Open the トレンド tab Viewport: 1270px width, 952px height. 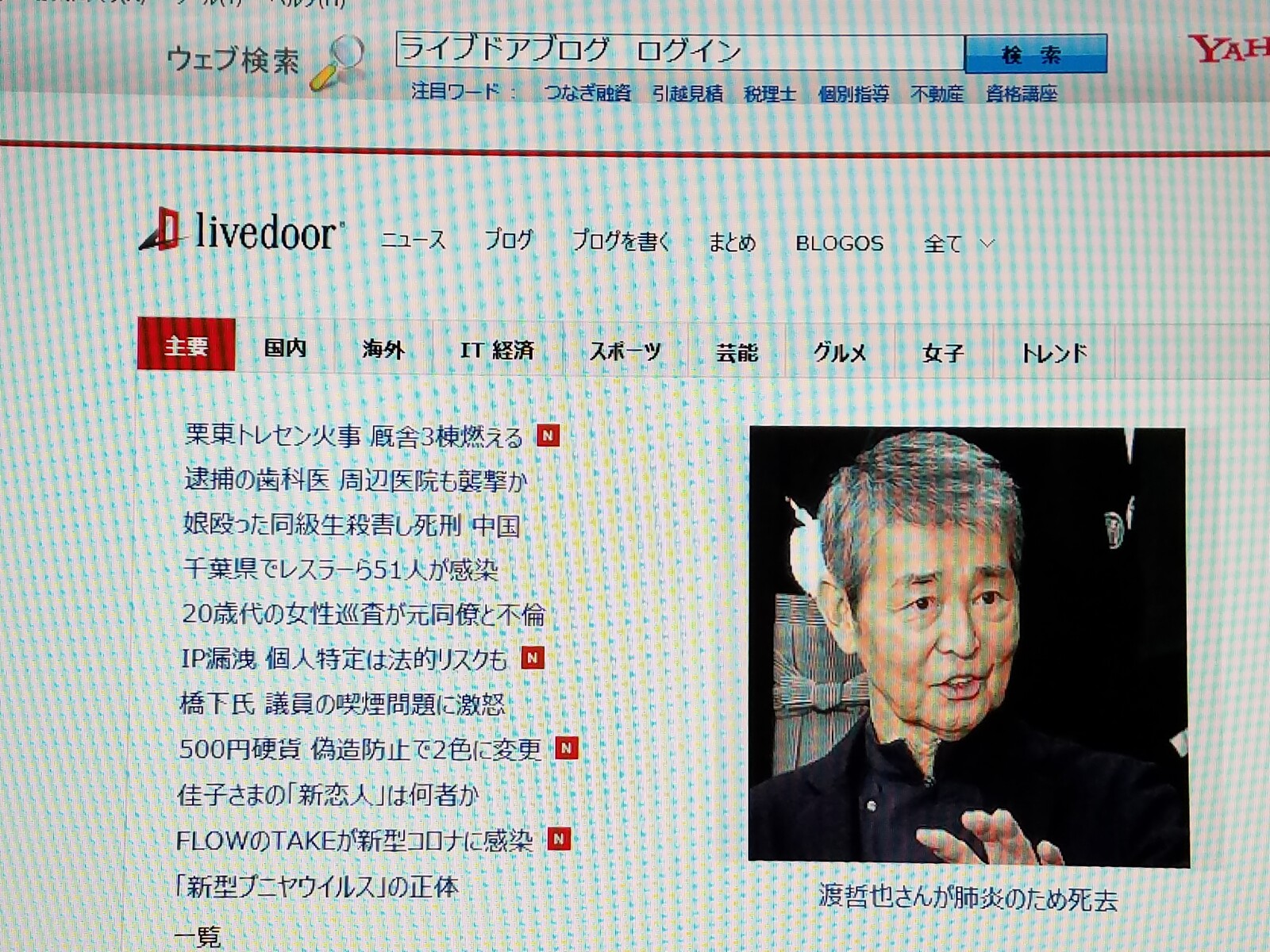tap(1054, 354)
